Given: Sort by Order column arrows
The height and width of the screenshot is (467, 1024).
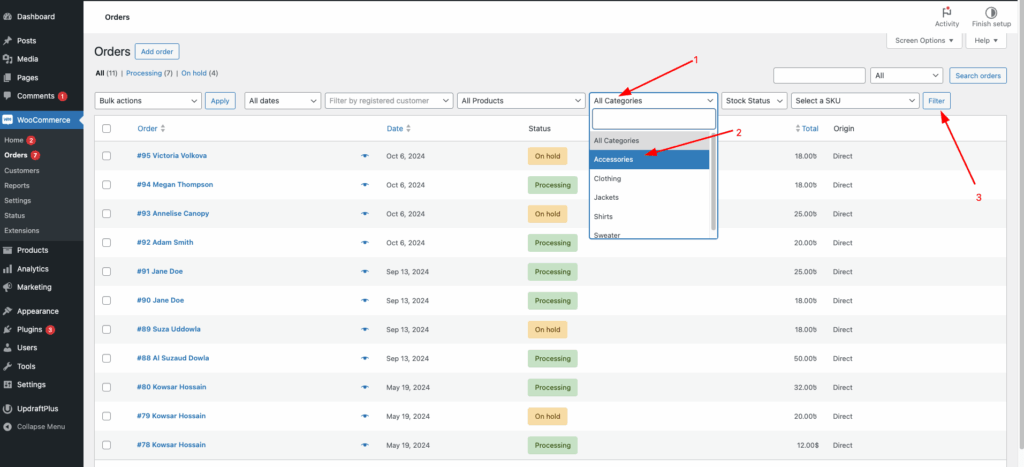Looking at the screenshot, I should (163, 129).
